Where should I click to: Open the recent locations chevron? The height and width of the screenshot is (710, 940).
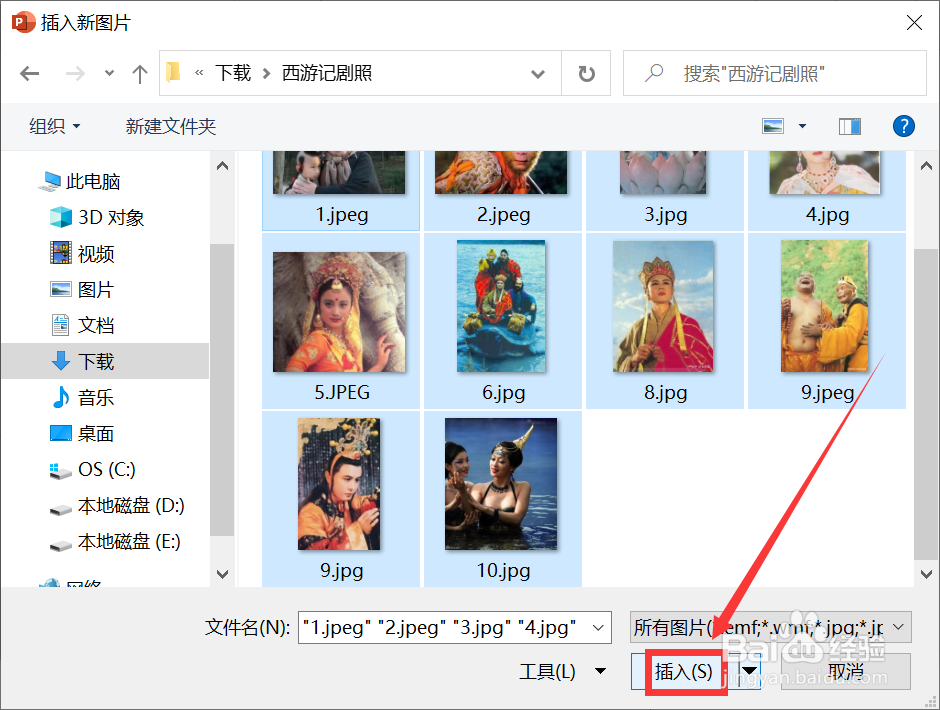coord(109,74)
